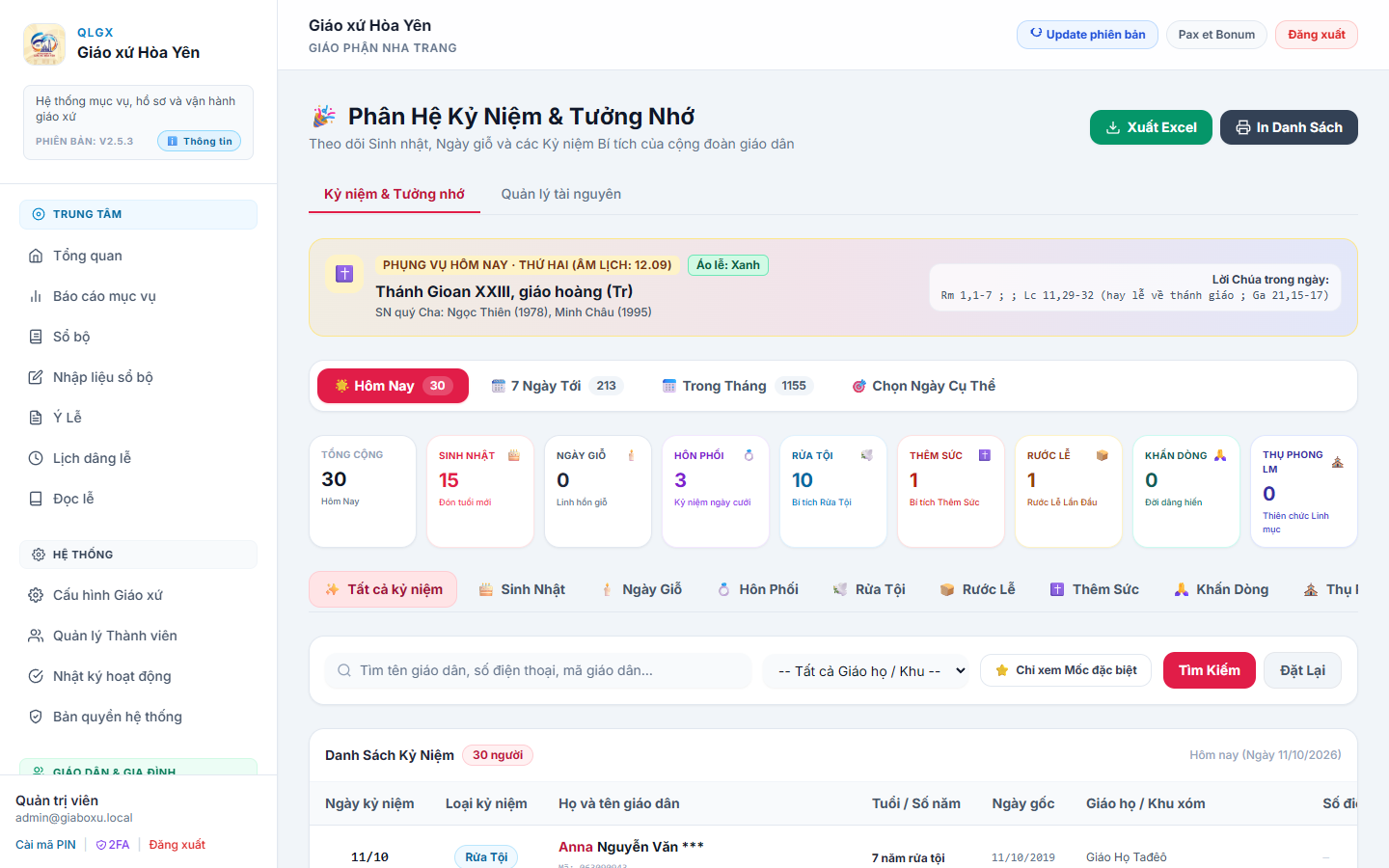This screenshot has width=1389, height=868.
Task: Click the In Danh Sách print button
Action: 1289,127
